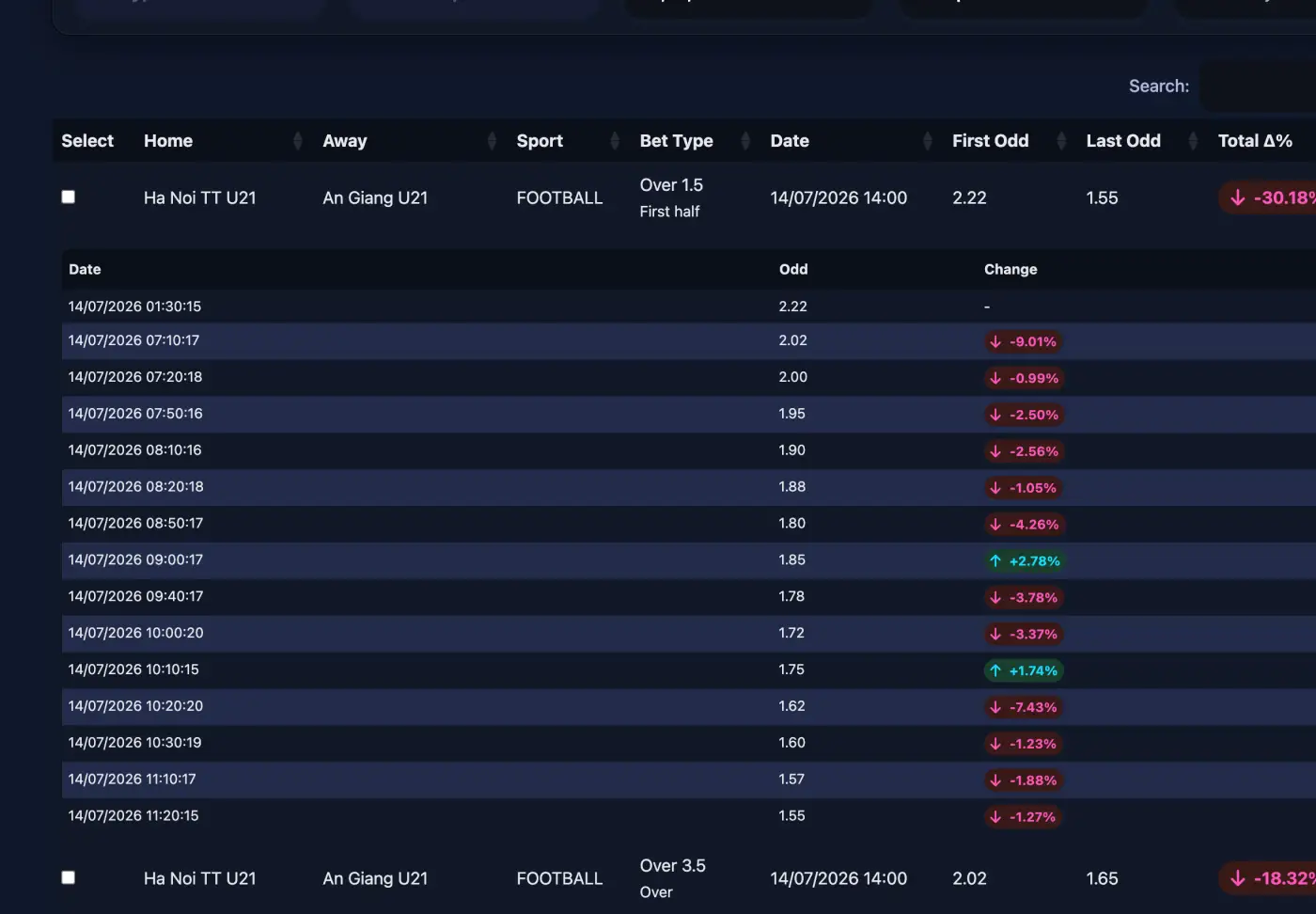Click the 2.22 value in First Odd column
1316x914 pixels.
[969, 198]
